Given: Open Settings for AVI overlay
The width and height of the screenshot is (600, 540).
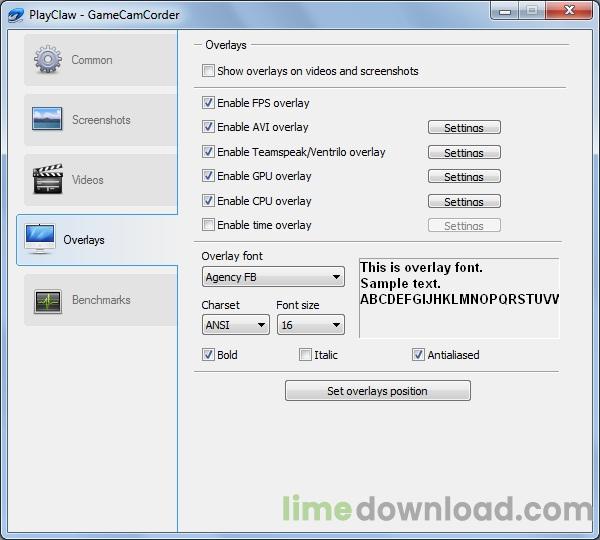Looking at the screenshot, I should [464, 127].
